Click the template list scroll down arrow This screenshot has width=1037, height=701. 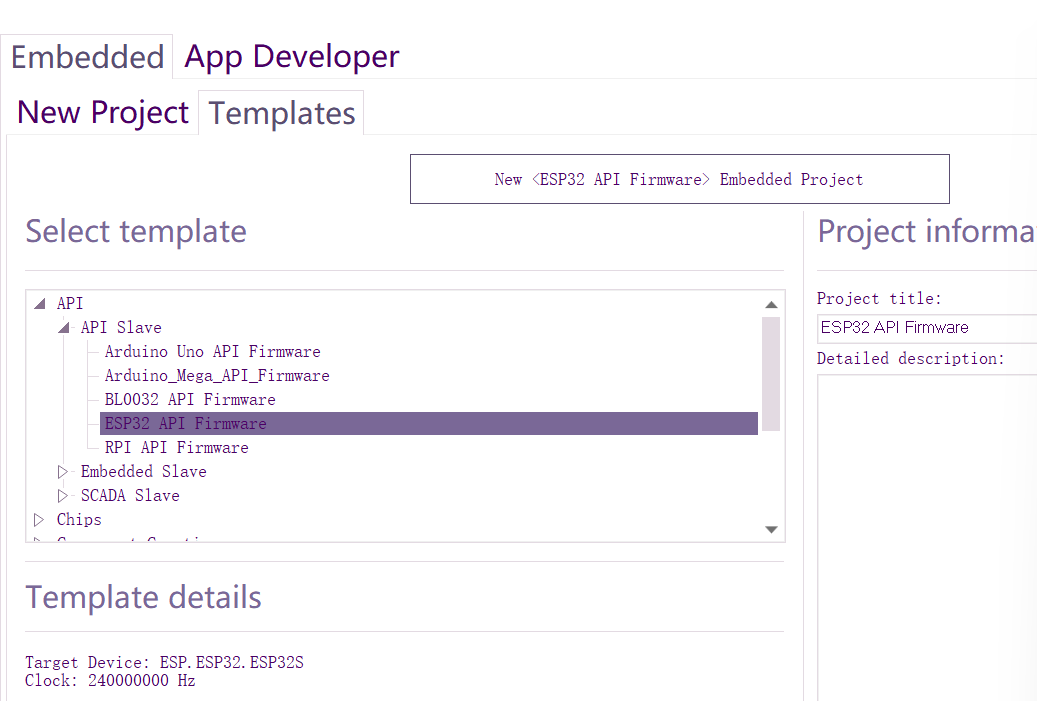(771, 529)
